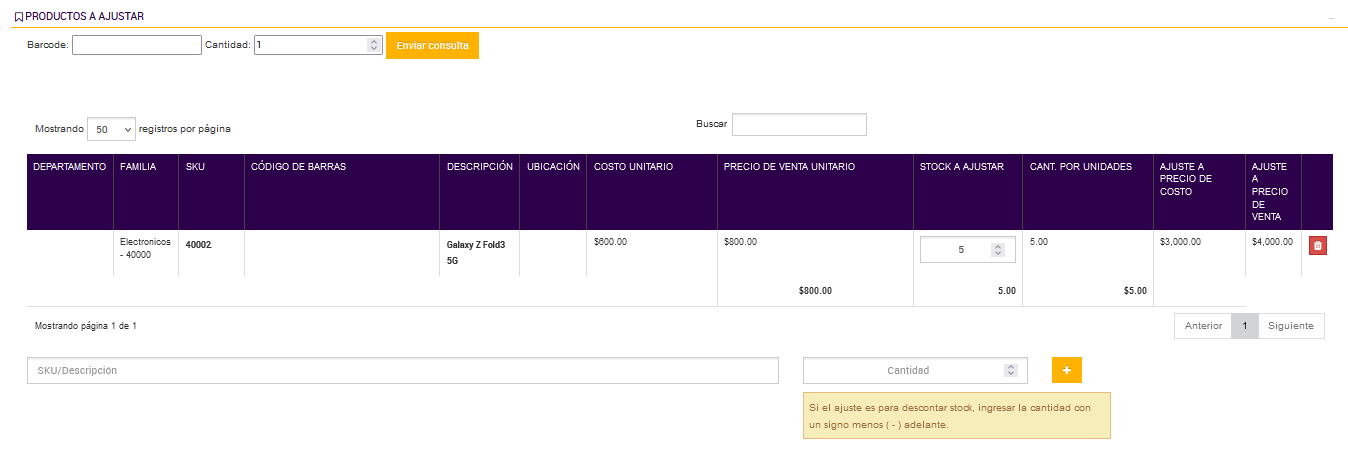The width and height of the screenshot is (1348, 465).
Task: Click the Buscar search box
Action: click(799, 124)
